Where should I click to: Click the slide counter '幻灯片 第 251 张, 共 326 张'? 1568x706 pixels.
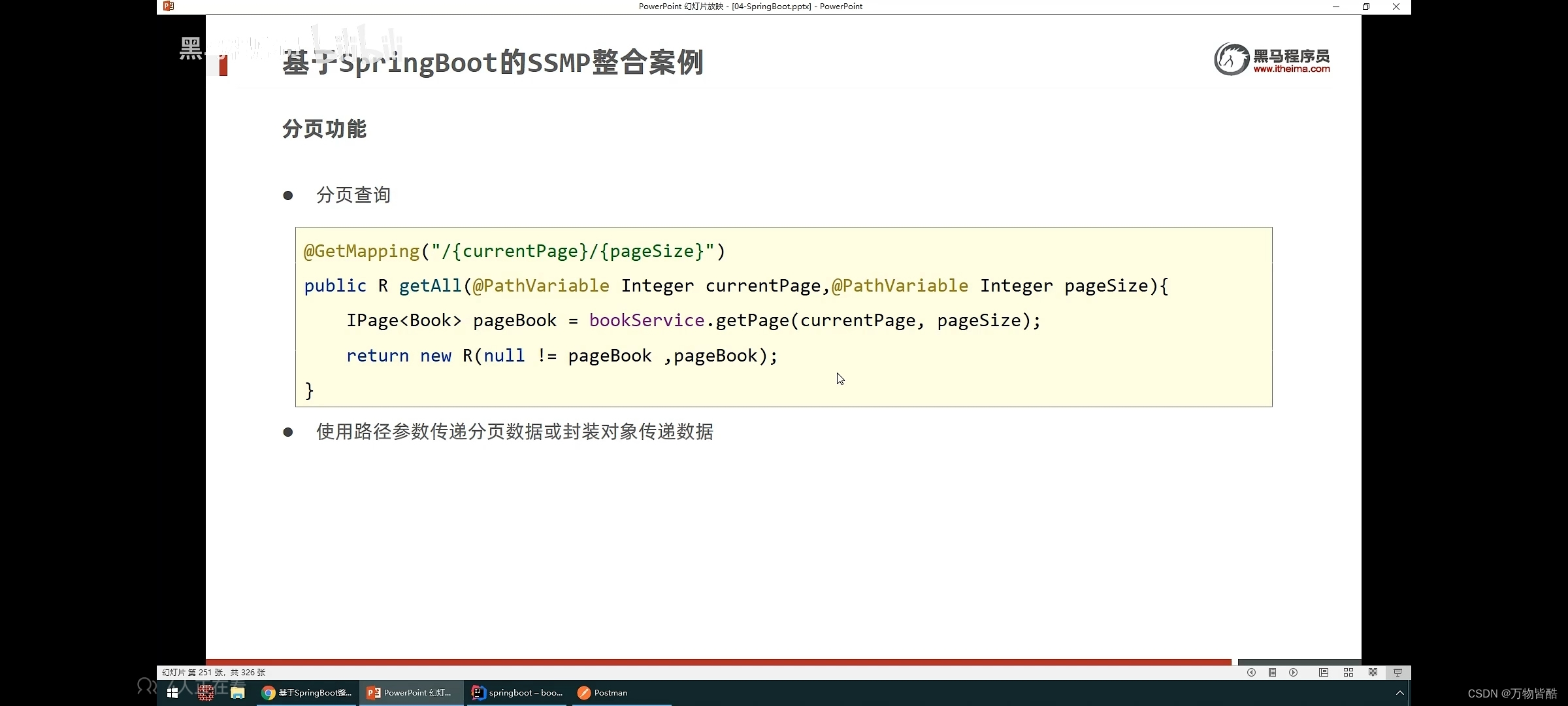[214, 672]
